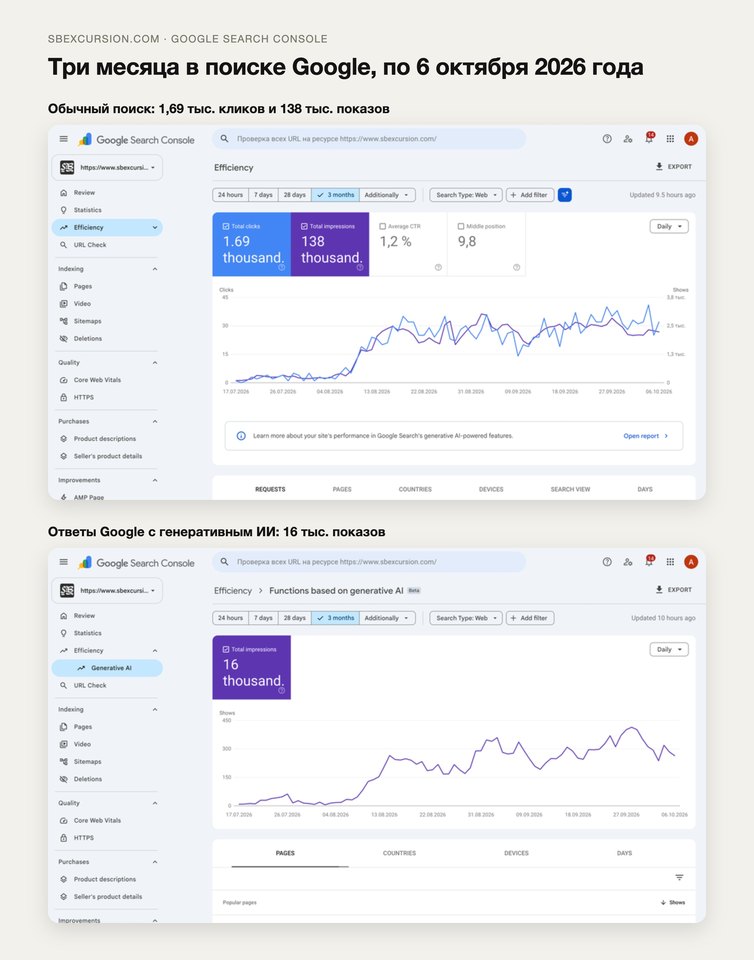Open the Daily dropdown in the Efficiency report window
The width and height of the screenshot is (754, 960).
tap(669, 227)
